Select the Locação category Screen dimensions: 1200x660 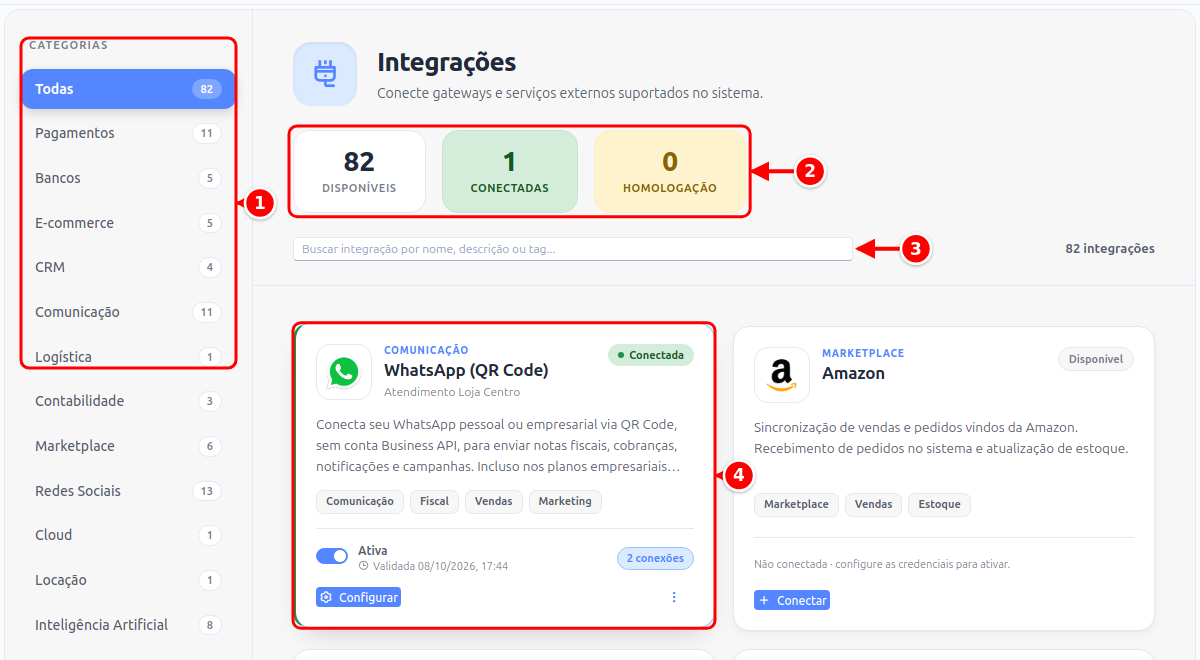pos(128,580)
